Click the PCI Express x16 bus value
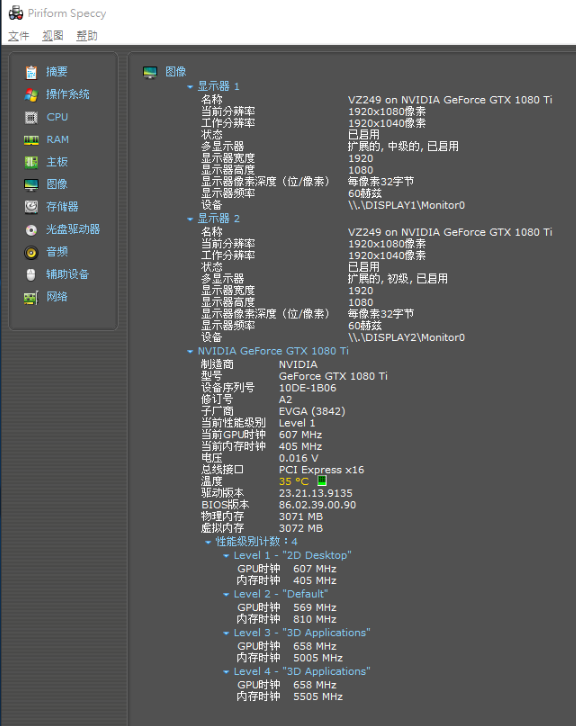Screen dimensions: 576x726 coord(321,470)
